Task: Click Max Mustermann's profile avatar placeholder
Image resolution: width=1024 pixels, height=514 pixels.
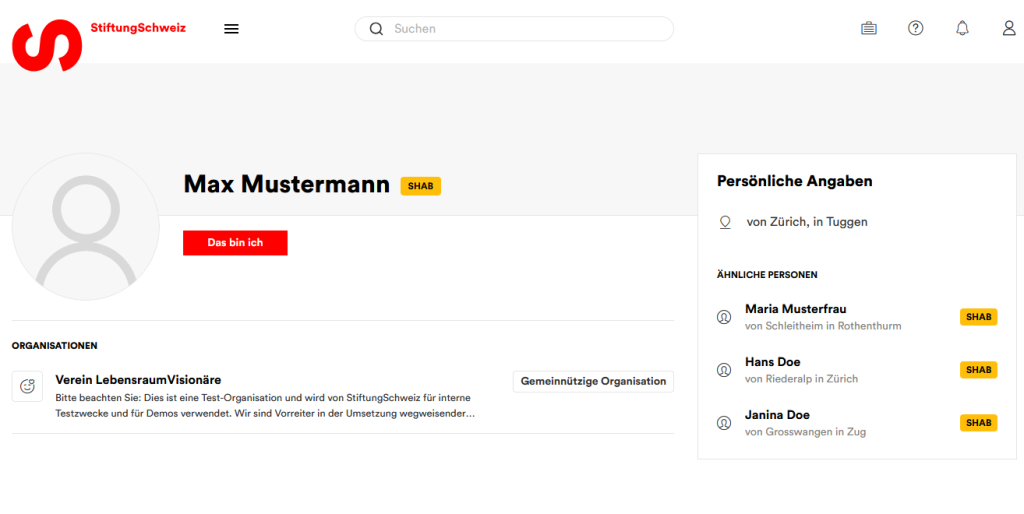Action: 85,227
